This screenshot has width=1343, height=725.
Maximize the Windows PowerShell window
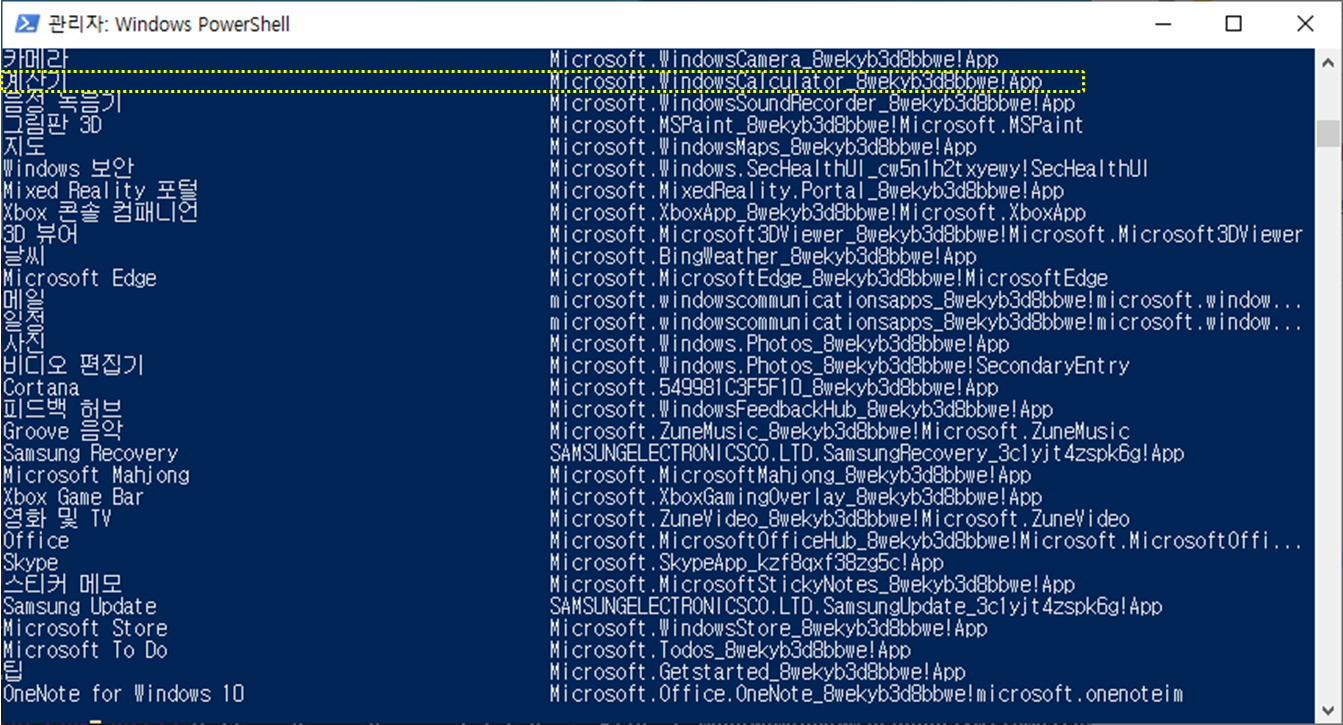point(1233,23)
